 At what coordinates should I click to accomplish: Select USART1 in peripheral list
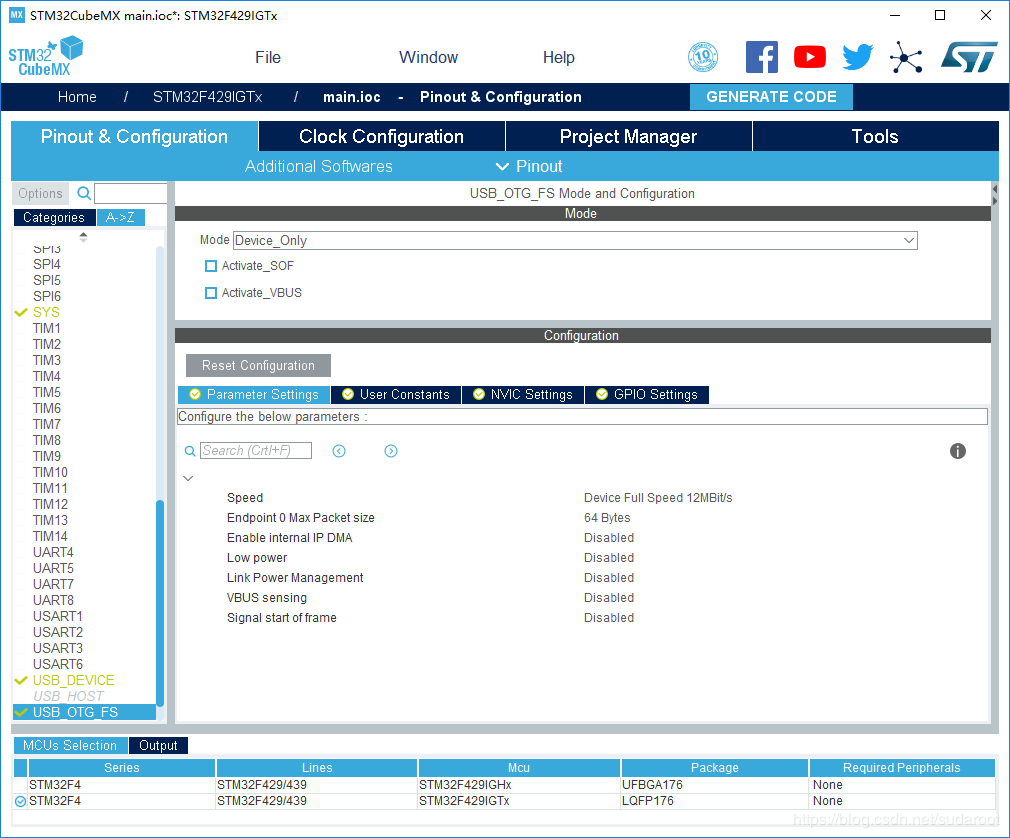(x=58, y=616)
